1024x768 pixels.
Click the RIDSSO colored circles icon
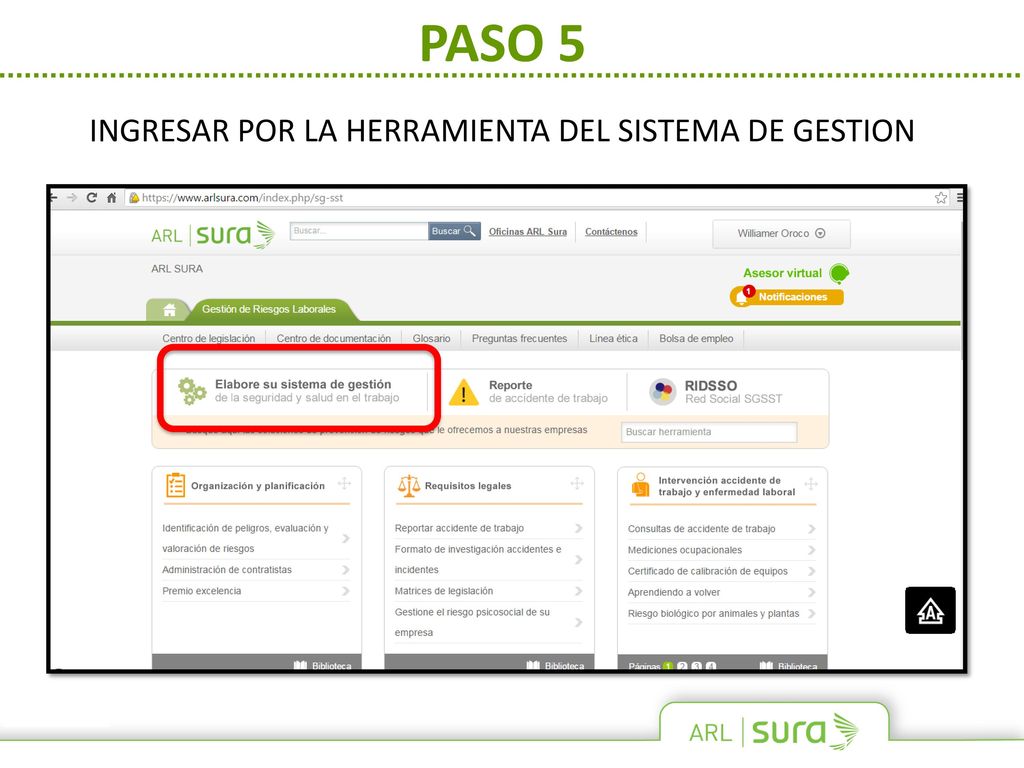coord(663,392)
